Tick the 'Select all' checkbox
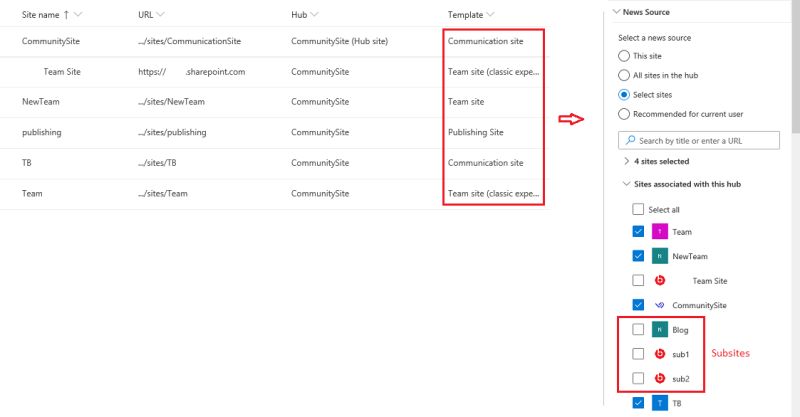 638,209
